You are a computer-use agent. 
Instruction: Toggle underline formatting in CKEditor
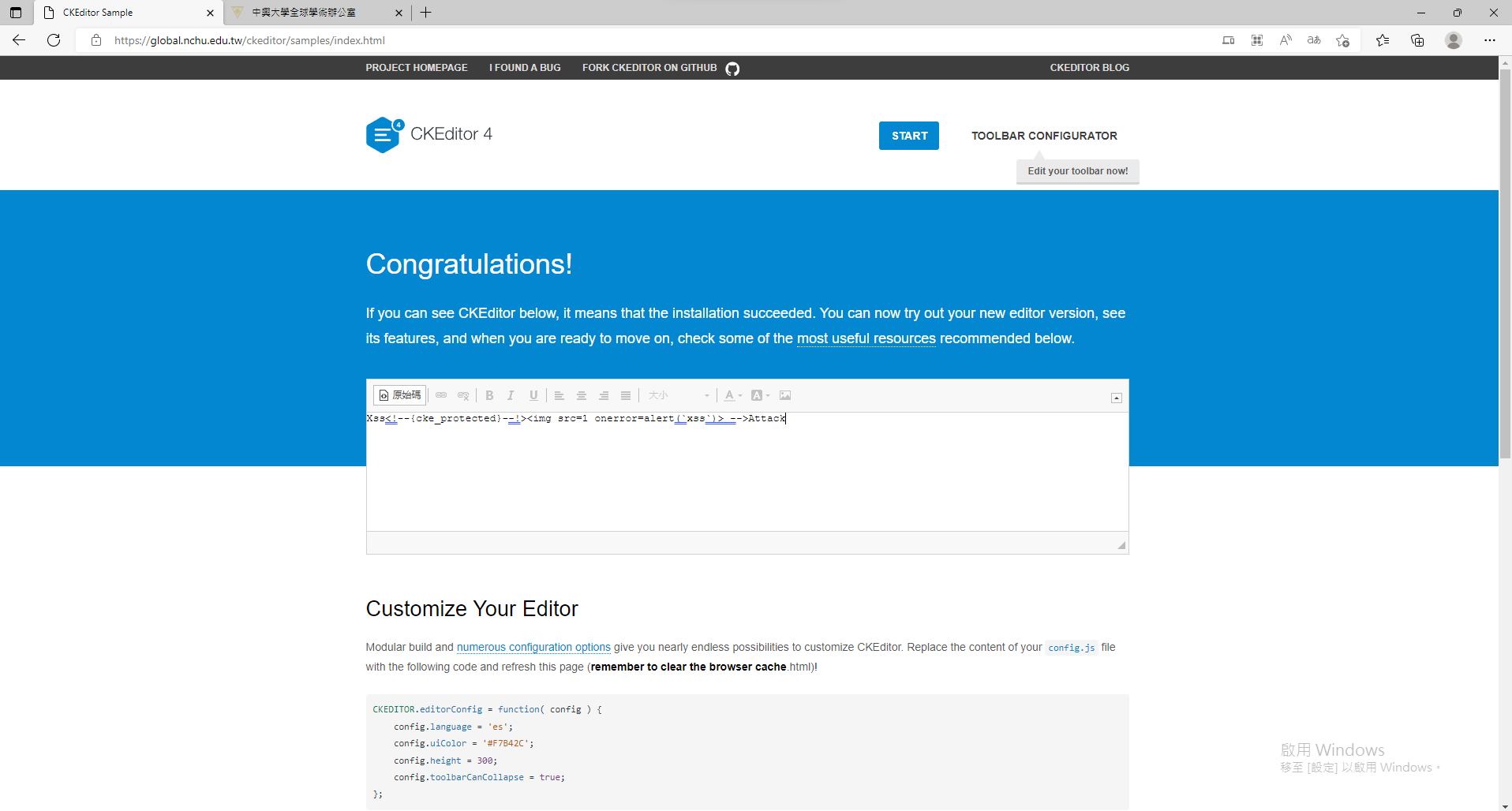pos(533,395)
